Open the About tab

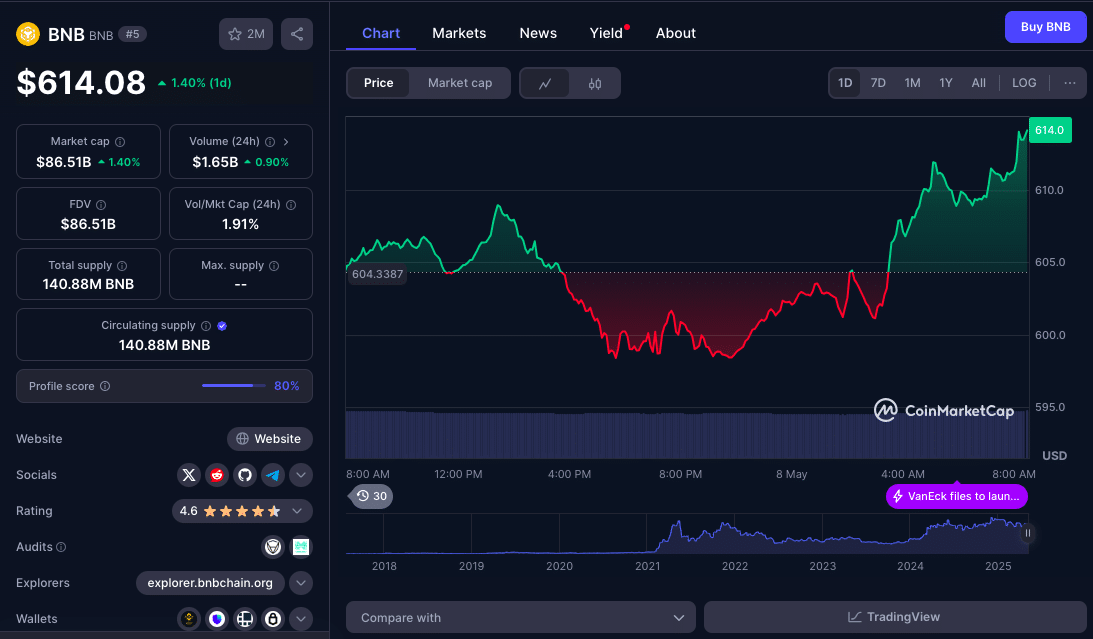point(675,33)
